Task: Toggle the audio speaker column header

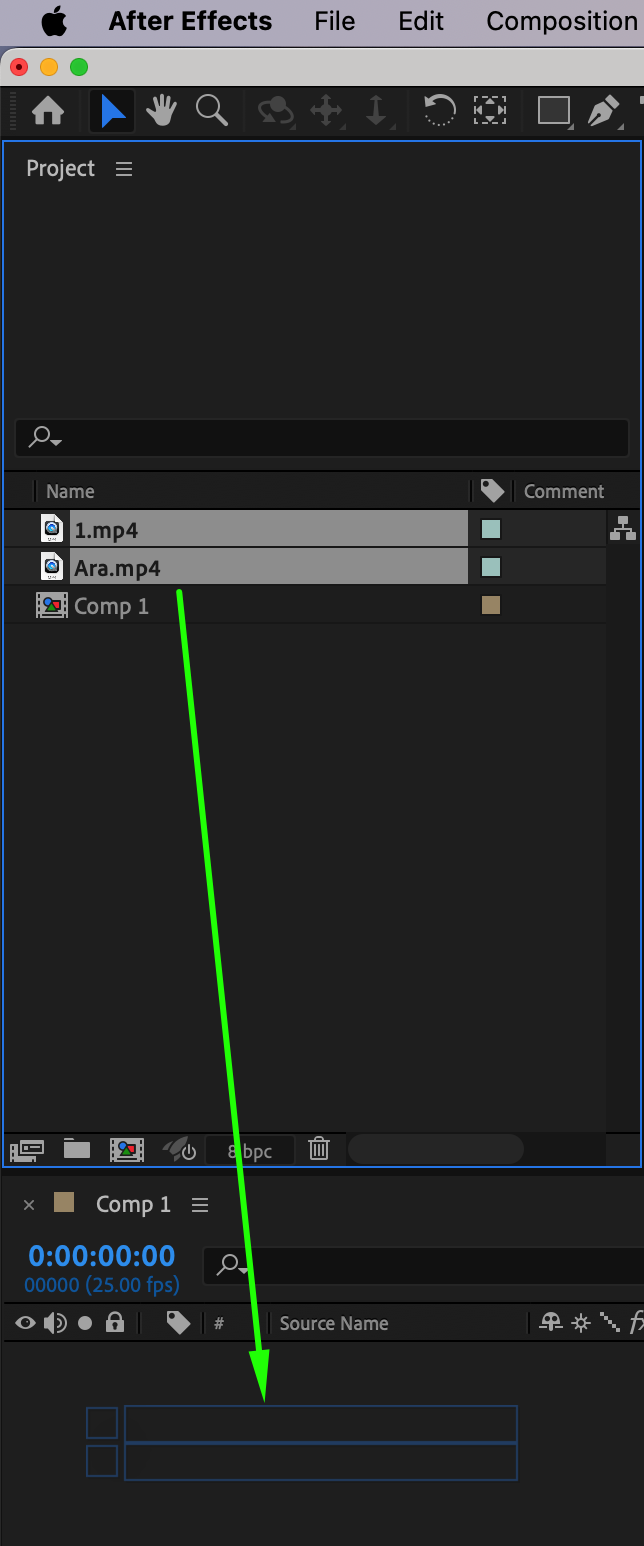Action: [55, 1323]
